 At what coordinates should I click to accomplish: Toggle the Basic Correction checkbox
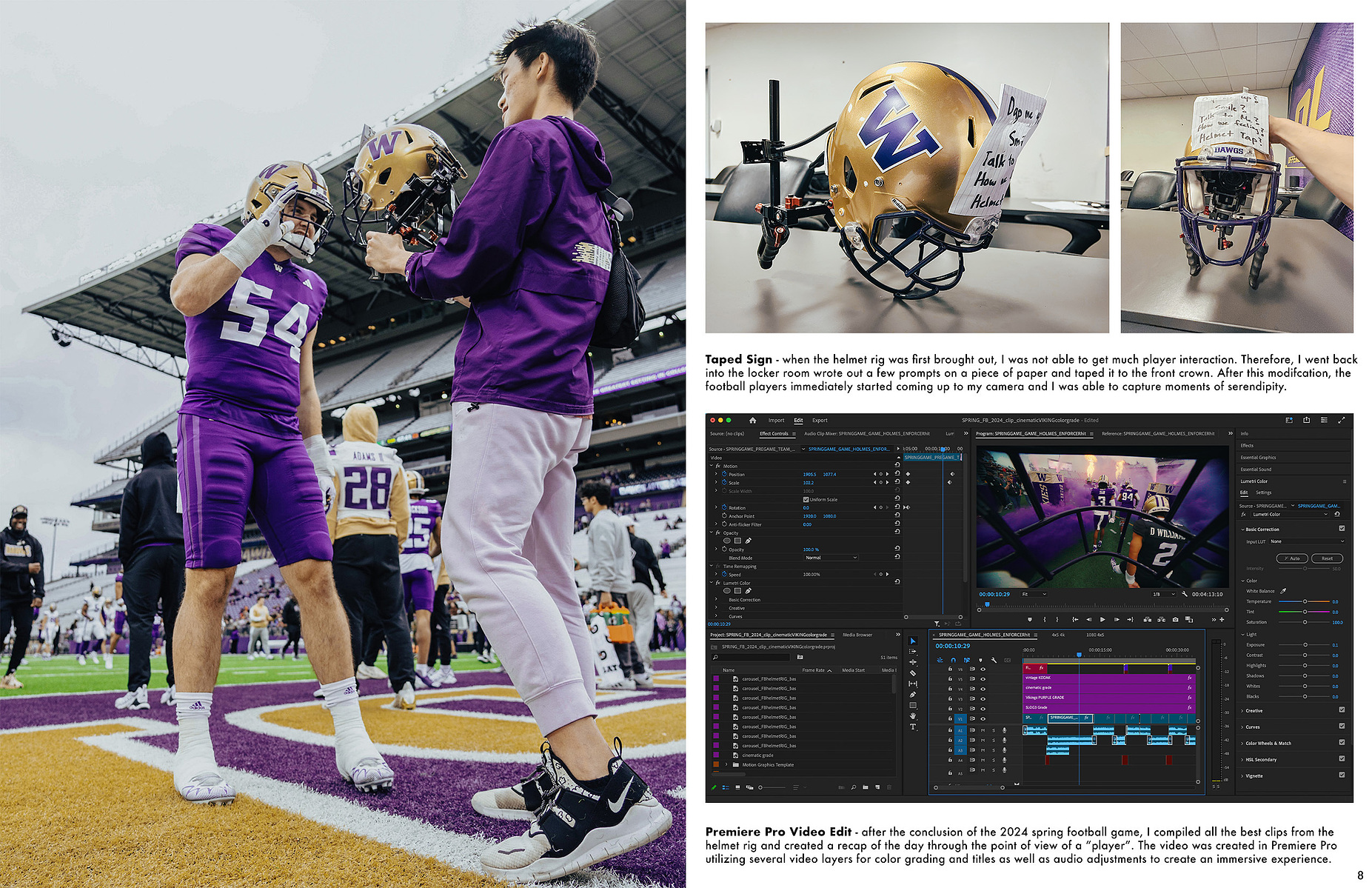click(1342, 529)
